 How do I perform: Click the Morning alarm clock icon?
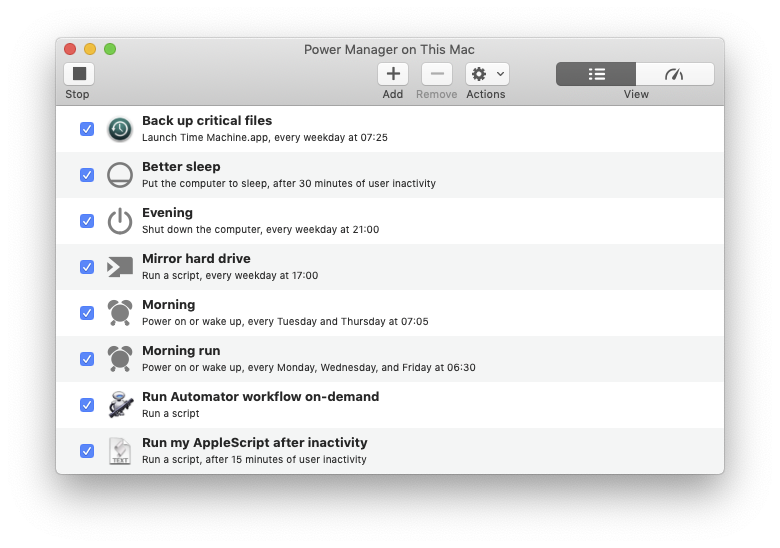(120, 313)
